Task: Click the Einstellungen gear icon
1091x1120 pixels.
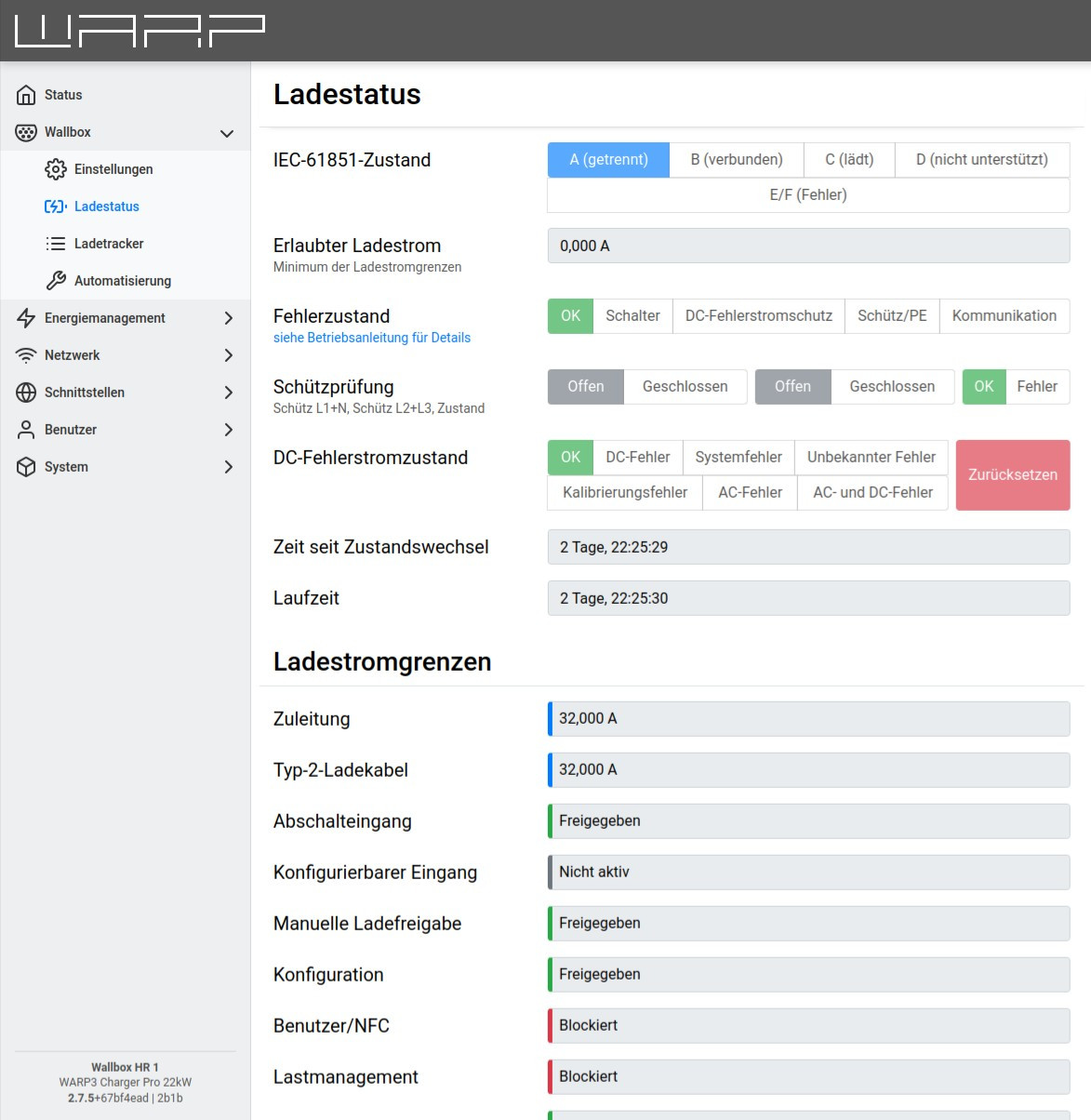Action: [56, 169]
